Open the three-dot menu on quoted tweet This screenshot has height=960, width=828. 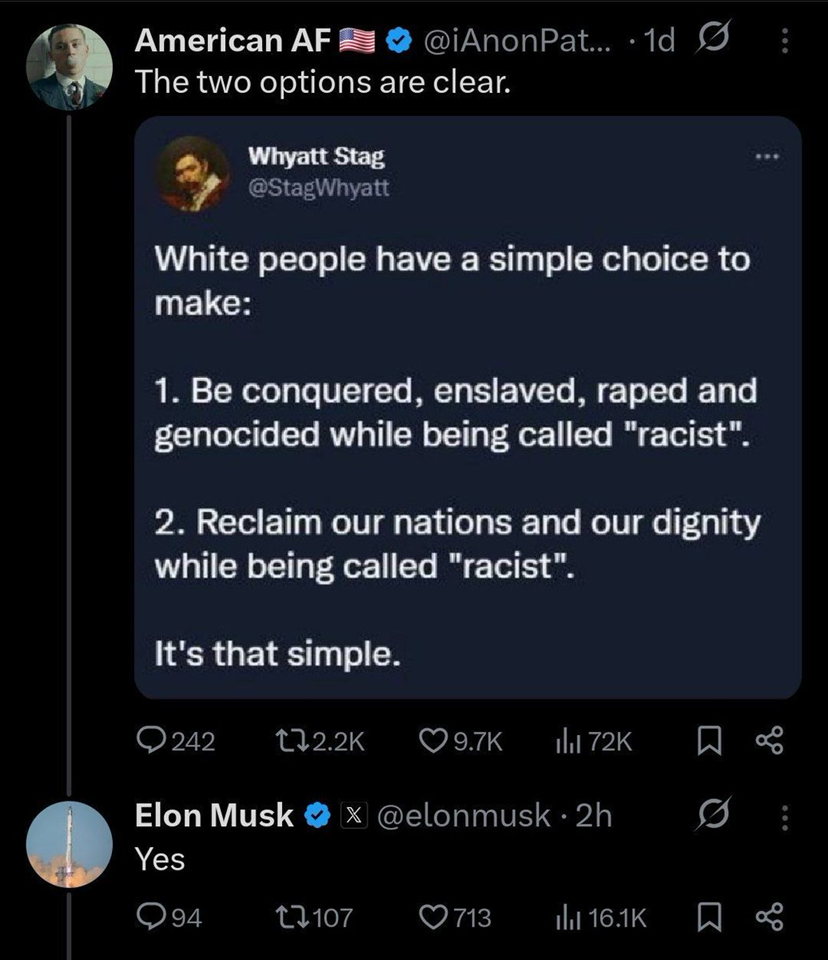coord(762,158)
